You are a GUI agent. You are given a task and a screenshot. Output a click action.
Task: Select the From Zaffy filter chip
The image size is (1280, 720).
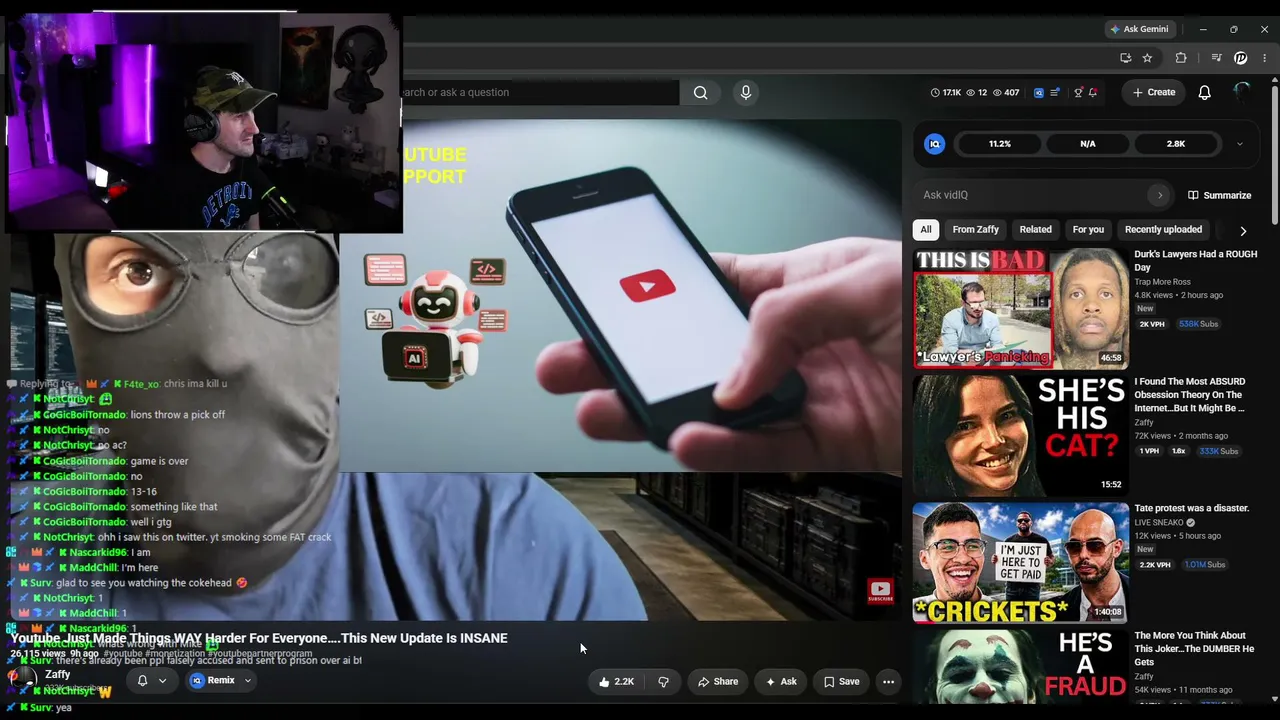[976, 230]
